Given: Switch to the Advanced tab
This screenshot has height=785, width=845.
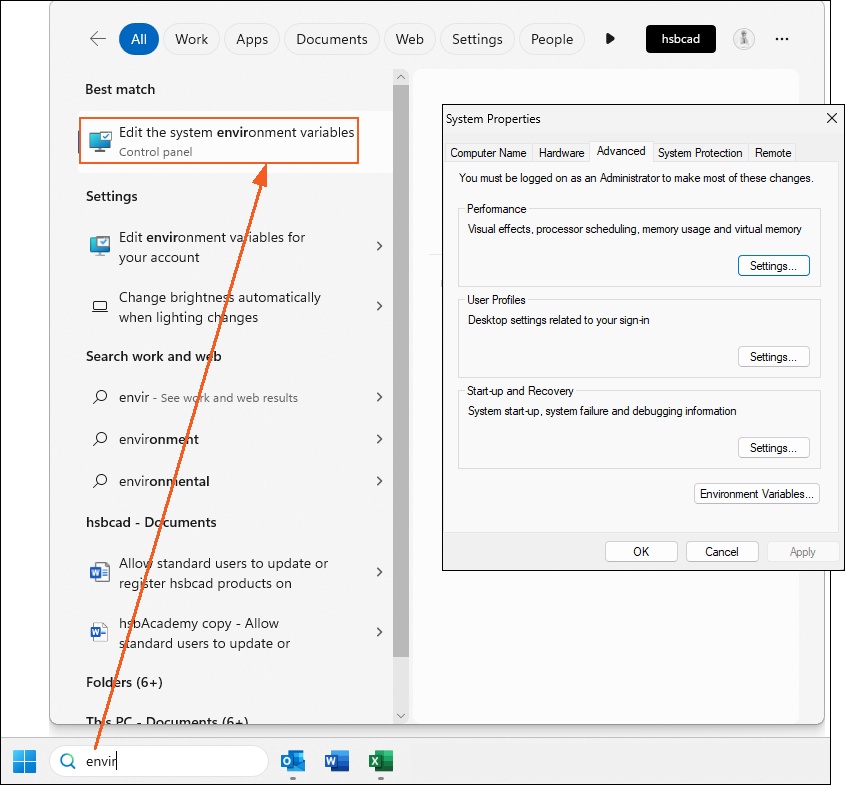Looking at the screenshot, I should tap(621, 151).
